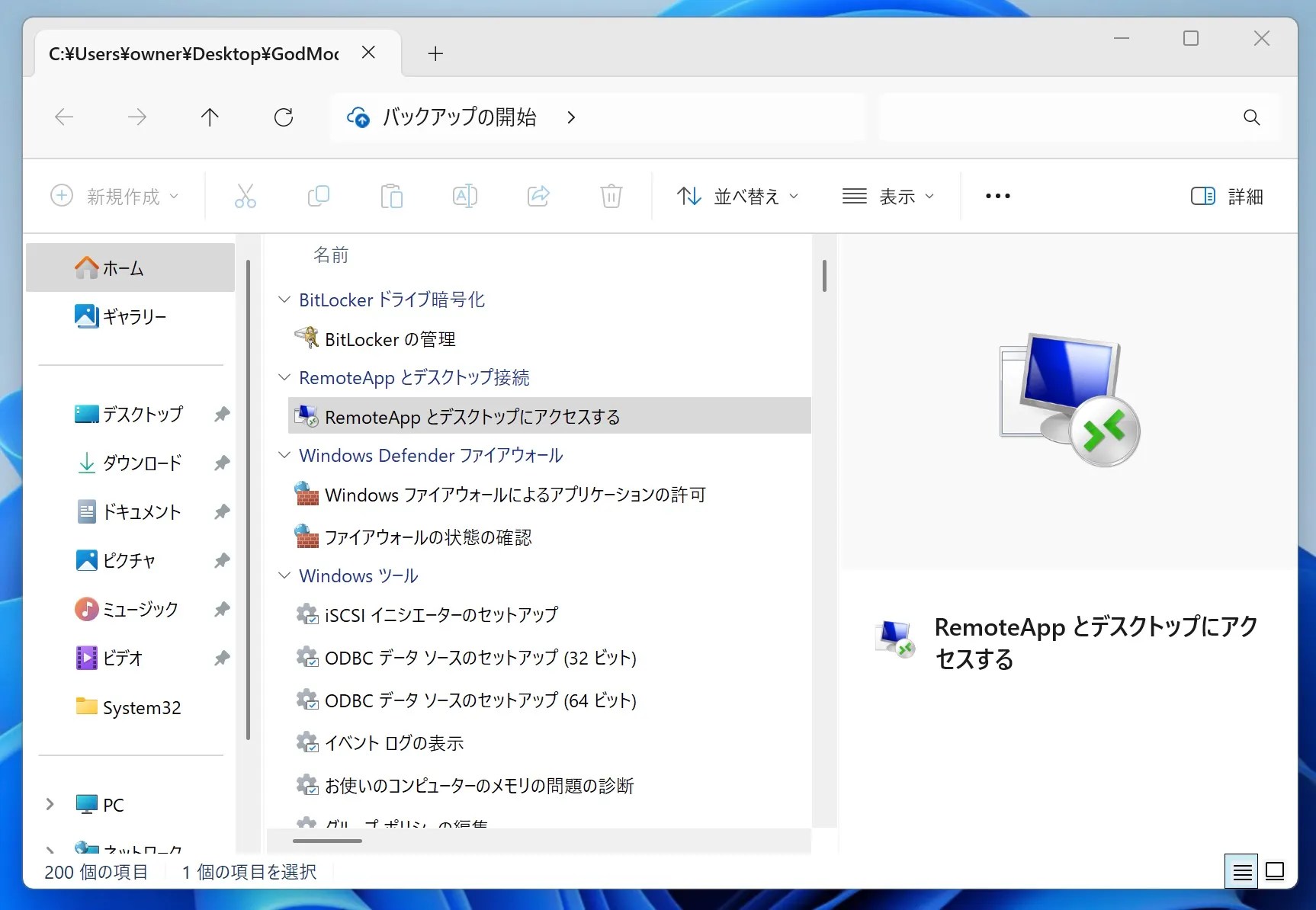This screenshot has height=910, width=1316.
Task: Click the RemoteApp とデスクトップにアクセスする item icon
Action: (x=307, y=416)
